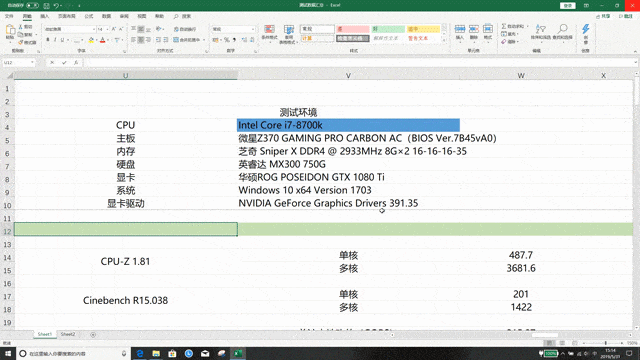Open the Insert ribbon tab
Image resolution: width=640 pixels, height=360 pixels.
pos(44,16)
